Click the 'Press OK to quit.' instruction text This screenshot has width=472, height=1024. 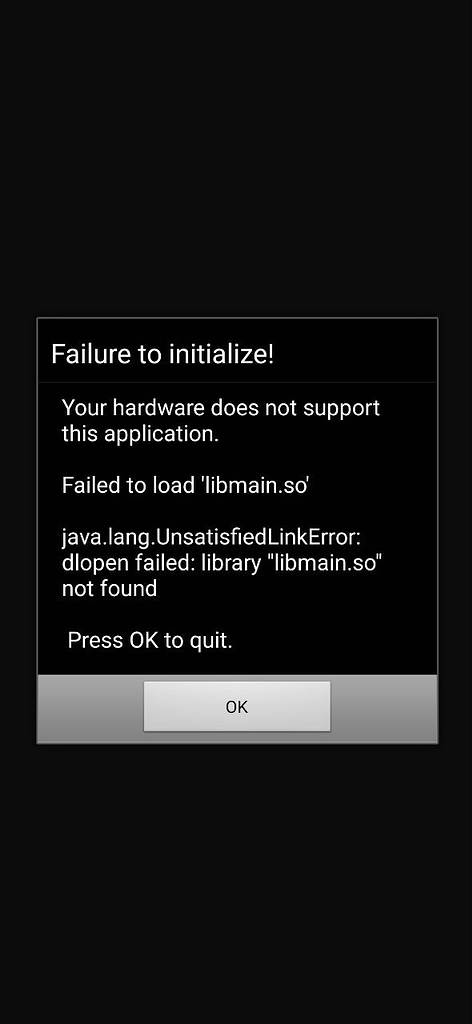(x=150, y=641)
